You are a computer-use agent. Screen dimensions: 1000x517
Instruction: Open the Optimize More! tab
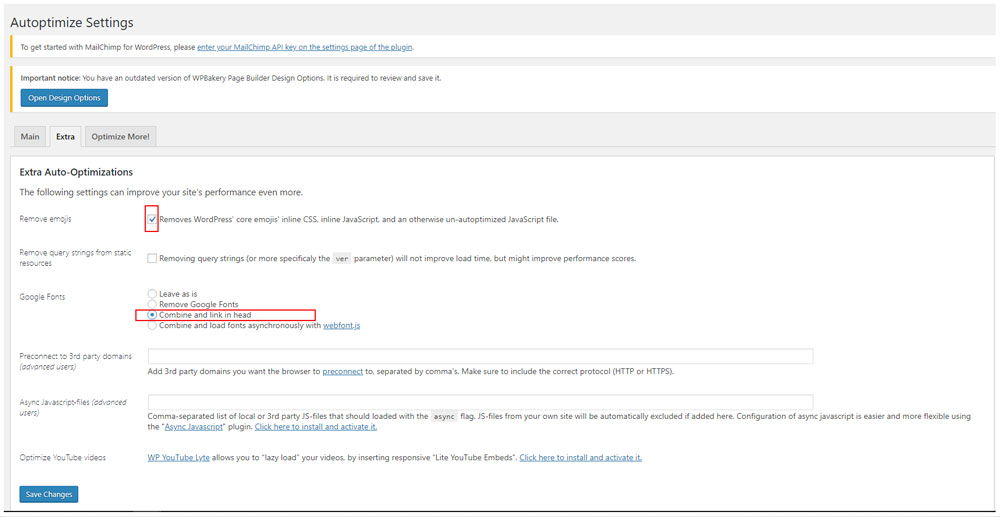120,136
